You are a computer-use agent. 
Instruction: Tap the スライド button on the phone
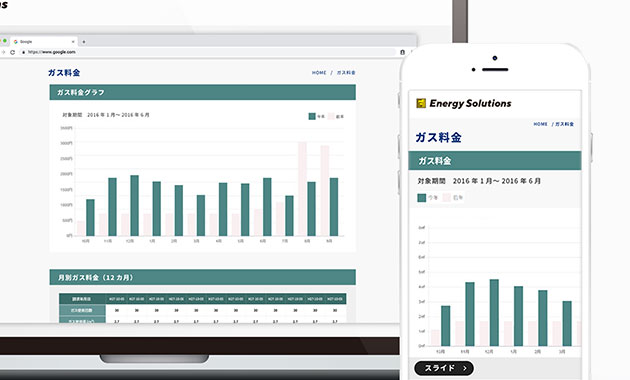click(444, 368)
